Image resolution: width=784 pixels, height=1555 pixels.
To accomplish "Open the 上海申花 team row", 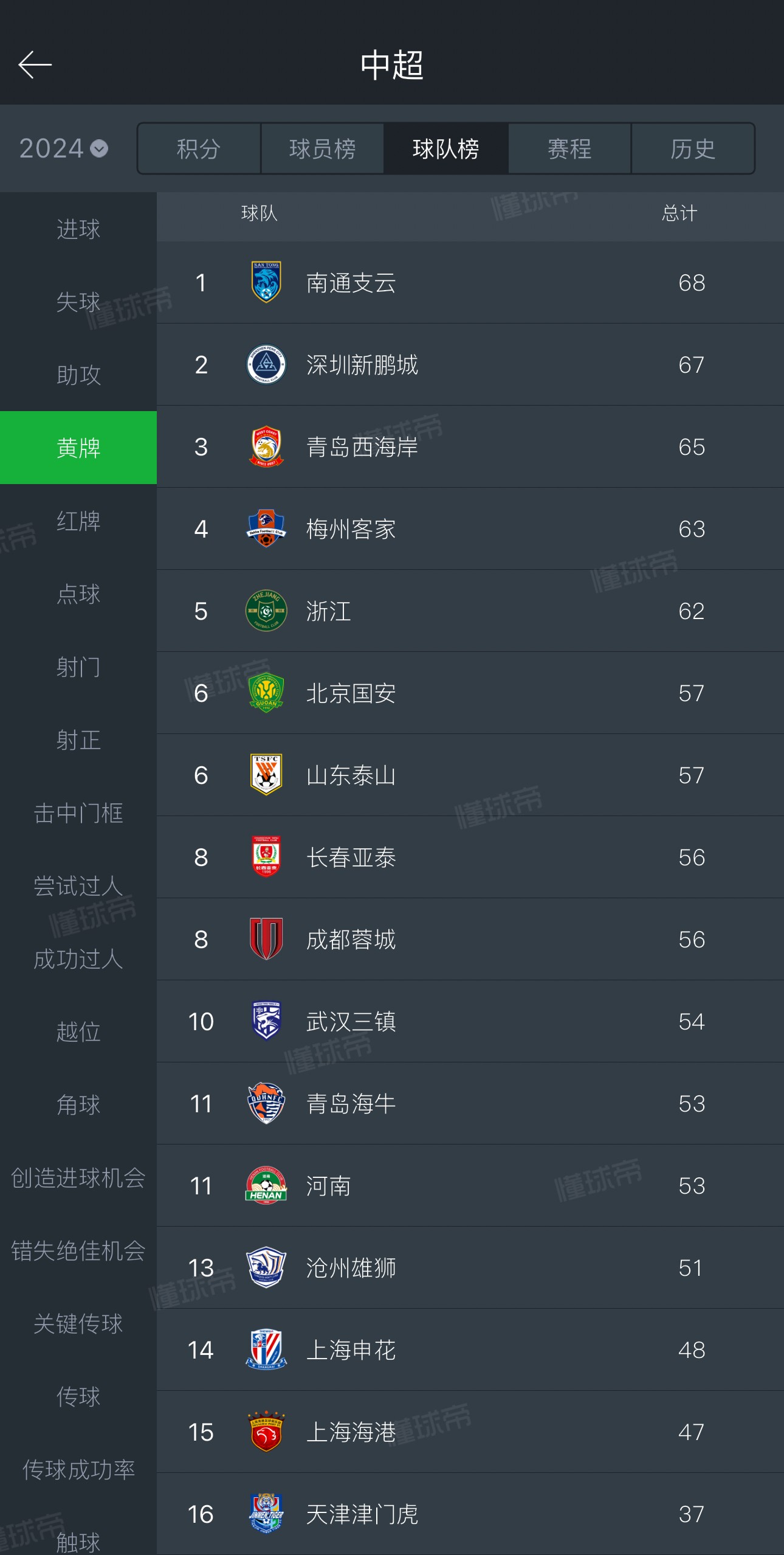I will (x=470, y=1349).
